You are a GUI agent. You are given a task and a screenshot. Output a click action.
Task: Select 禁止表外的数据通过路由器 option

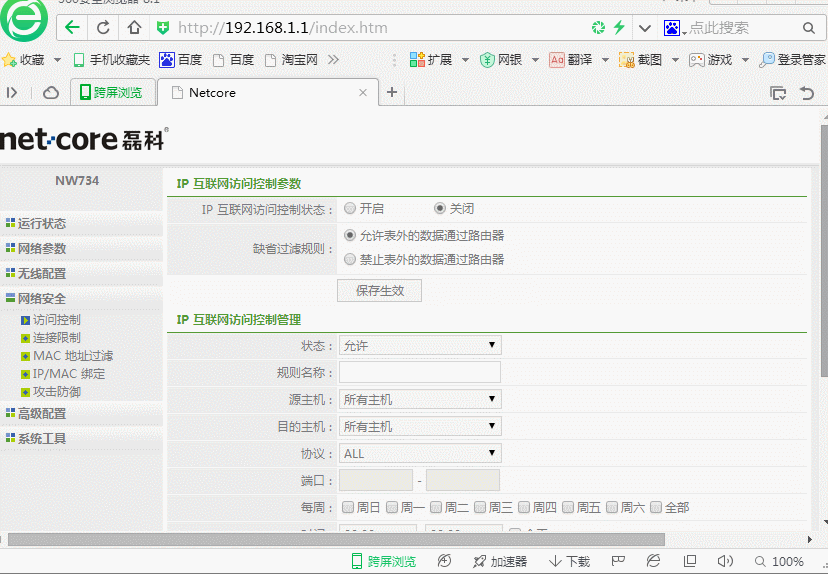tap(350, 259)
